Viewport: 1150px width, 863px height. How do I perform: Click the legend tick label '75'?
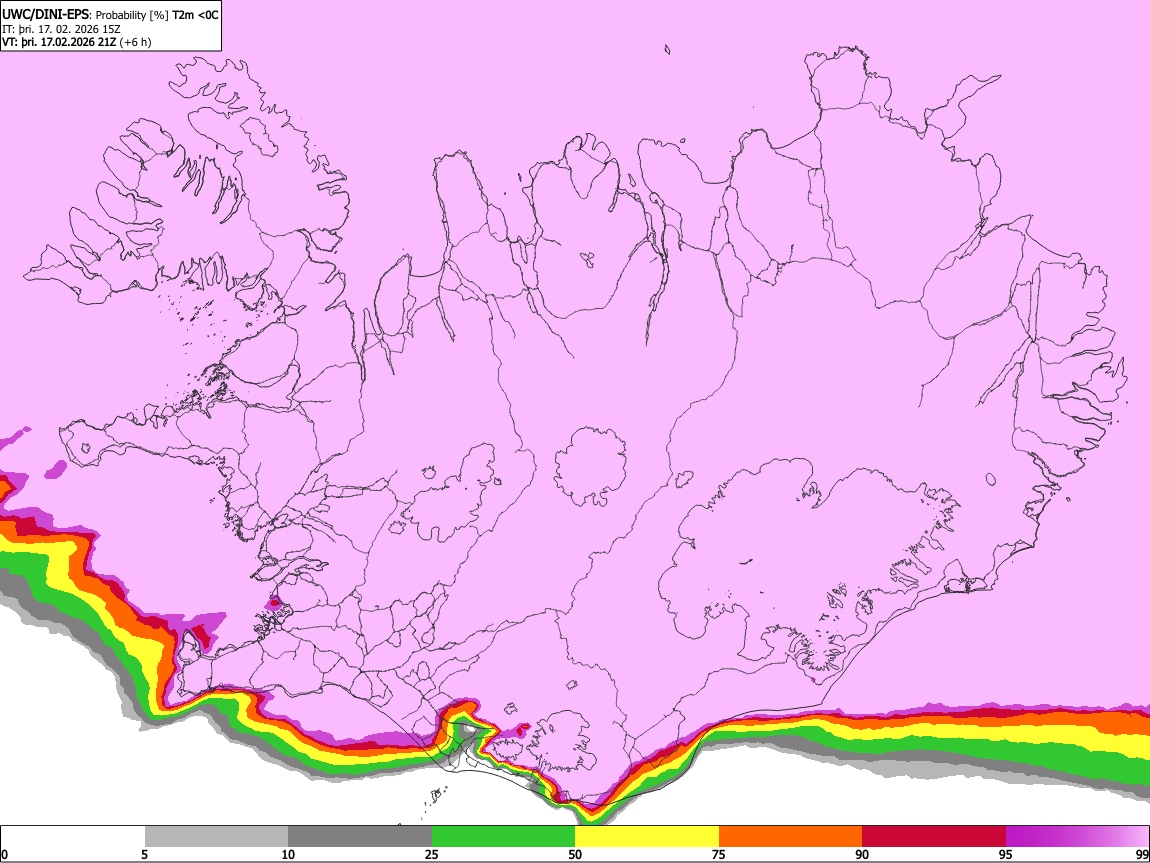[x=719, y=854]
